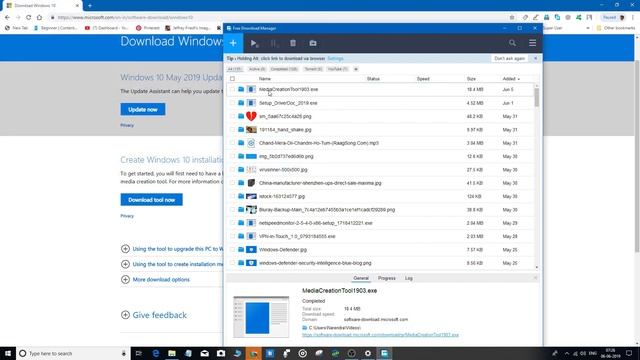Image resolution: width=640 pixels, height=360 pixels.
Task: Select the All downloads filter tab
Action: pyautogui.click(x=235, y=69)
